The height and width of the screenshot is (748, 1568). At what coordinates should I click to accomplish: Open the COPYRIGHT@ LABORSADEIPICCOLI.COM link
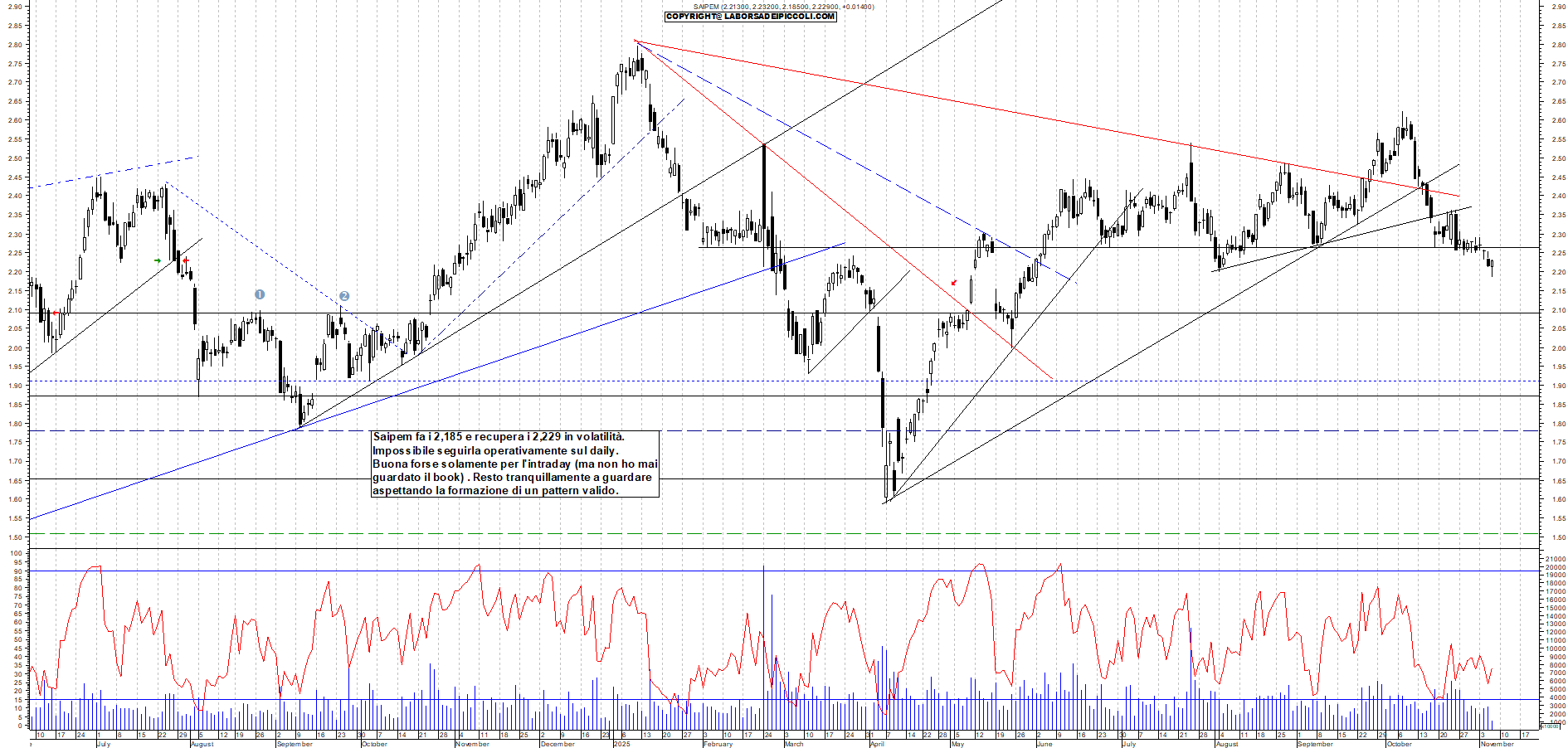[x=751, y=17]
